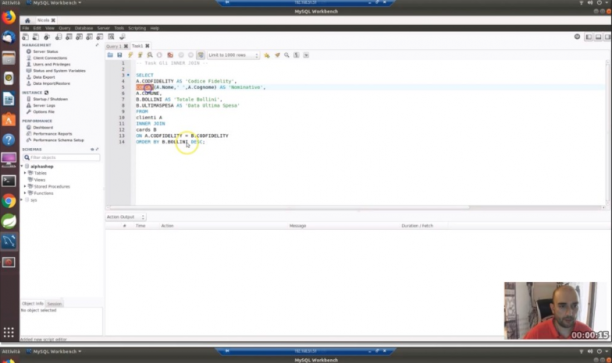Reconnect to DBMS icon in main toolbar

click(x=122, y=37)
